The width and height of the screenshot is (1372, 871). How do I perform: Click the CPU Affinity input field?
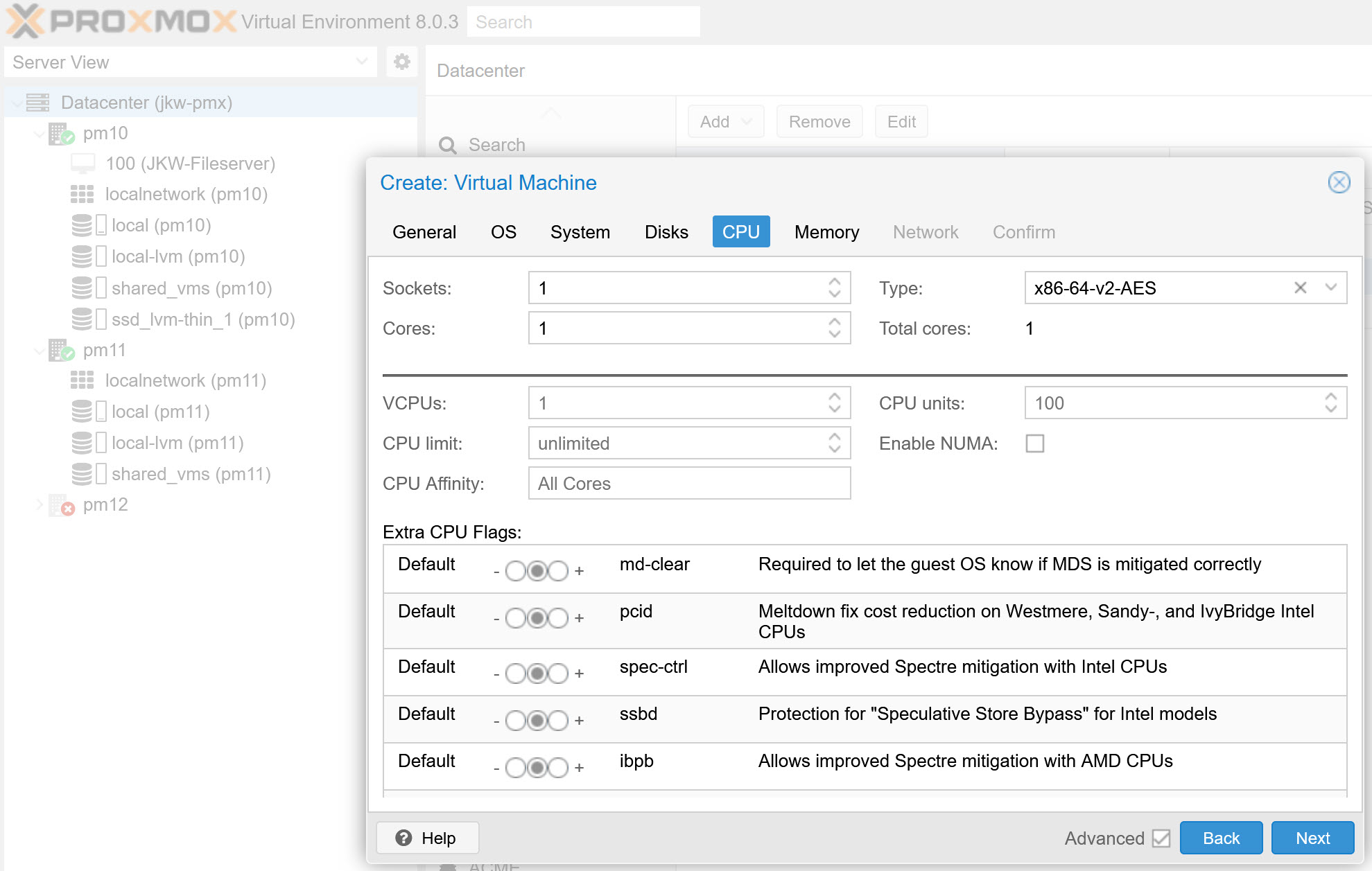click(689, 484)
